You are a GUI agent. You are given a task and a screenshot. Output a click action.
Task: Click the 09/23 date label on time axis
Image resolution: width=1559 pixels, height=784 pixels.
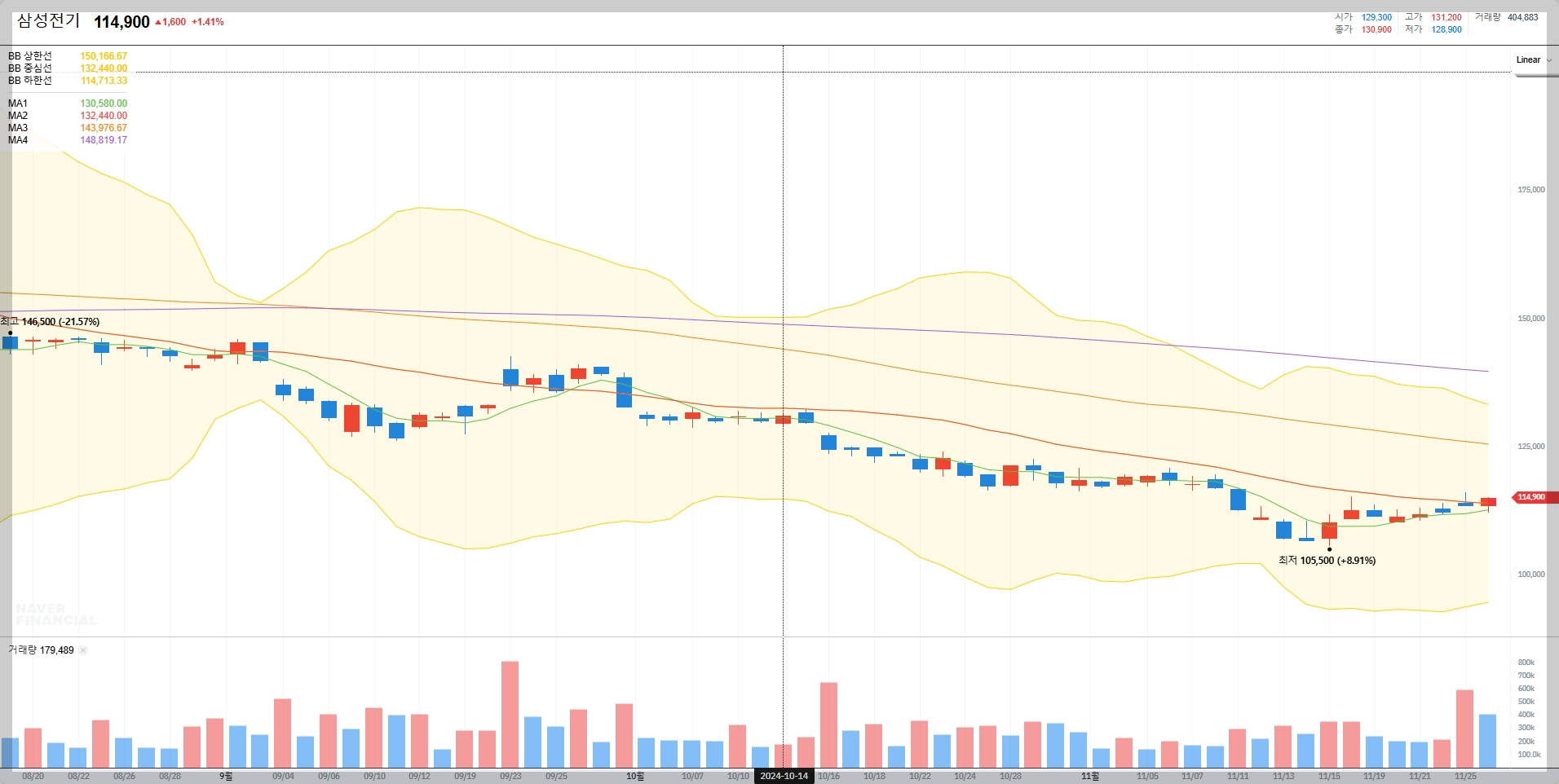point(510,776)
